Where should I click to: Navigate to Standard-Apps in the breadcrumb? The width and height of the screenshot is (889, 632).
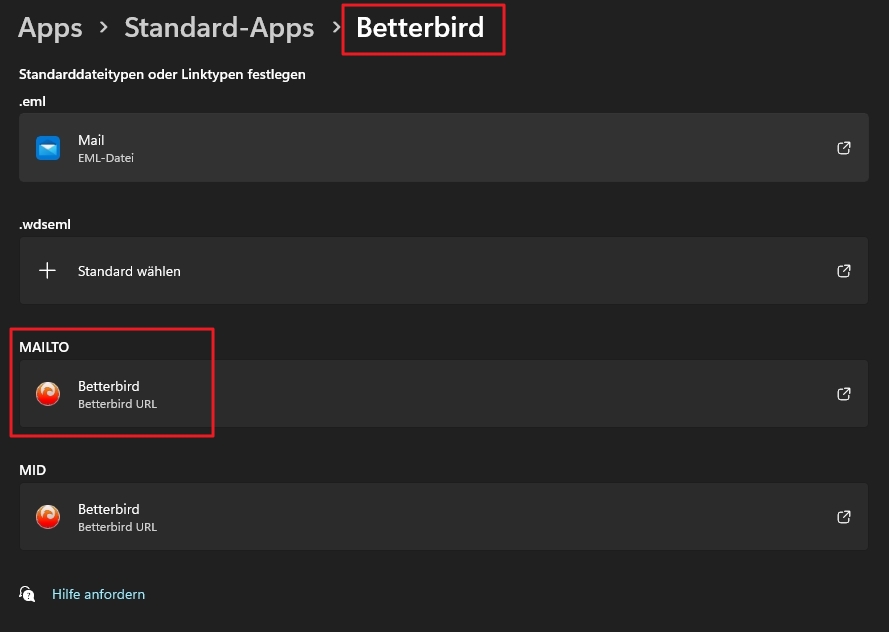tap(219, 28)
